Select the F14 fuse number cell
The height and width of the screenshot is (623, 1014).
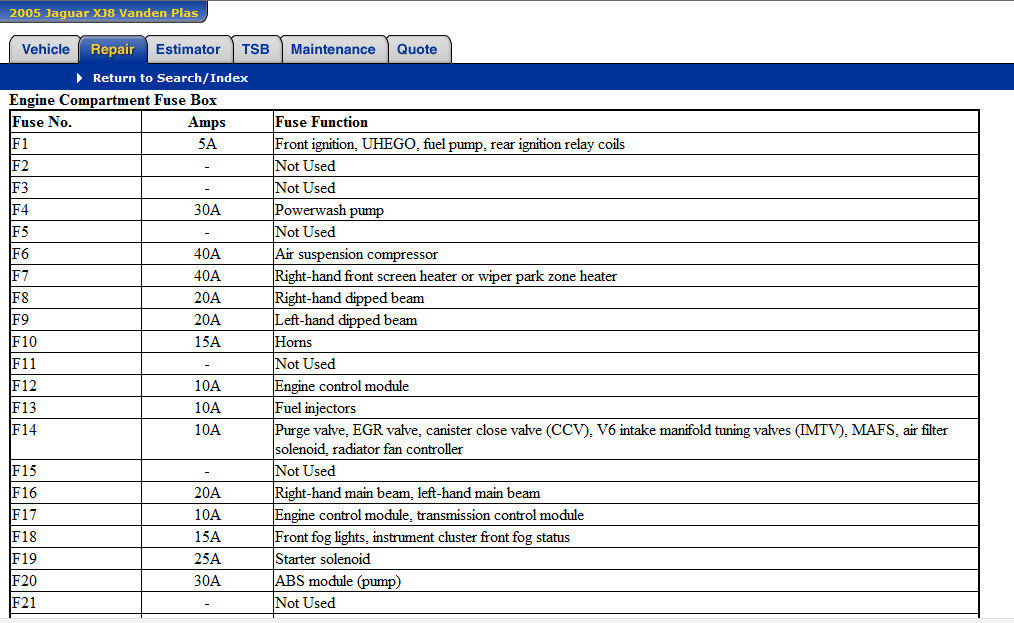(76, 439)
